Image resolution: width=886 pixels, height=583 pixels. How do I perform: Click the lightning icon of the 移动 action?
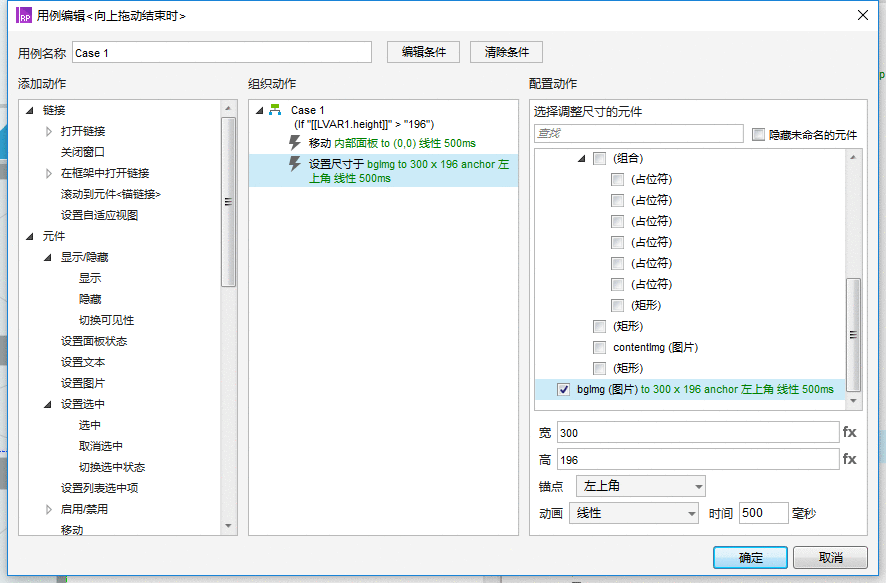294,142
